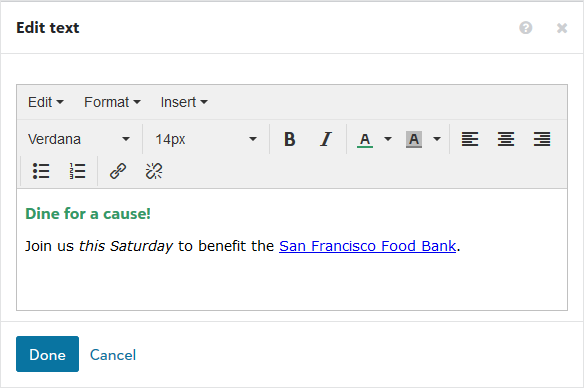Expand text color picker arrow

tap(388, 140)
